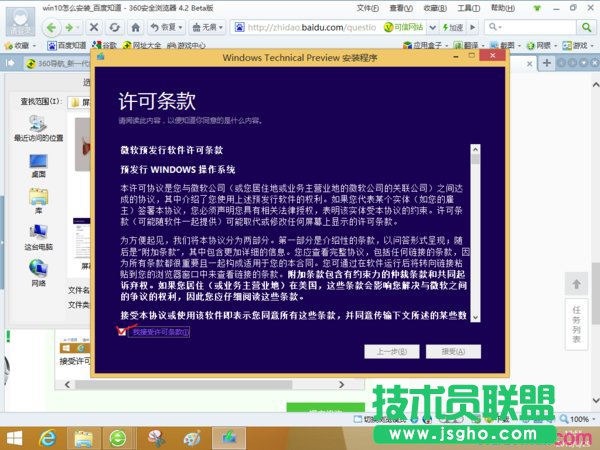Viewport: 600px width, 450px height.
Task: Click the Baidu paw site icon in address bar
Action: click(x=240, y=27)
